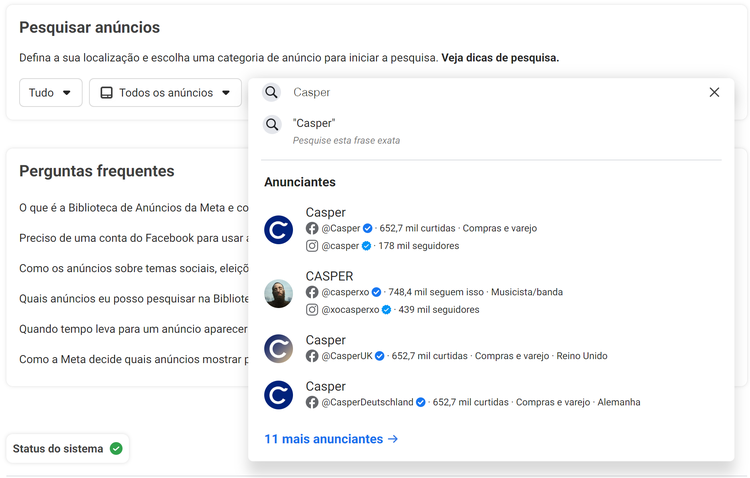This screenshot has height=478, width=750.
Task: Click "178 mil seguidores" text
Action: tap(419, 246)
